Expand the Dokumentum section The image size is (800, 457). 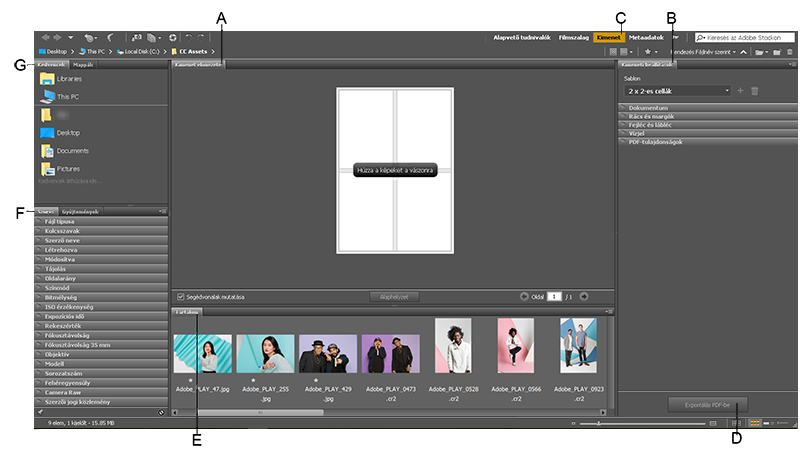click(708, 108)
